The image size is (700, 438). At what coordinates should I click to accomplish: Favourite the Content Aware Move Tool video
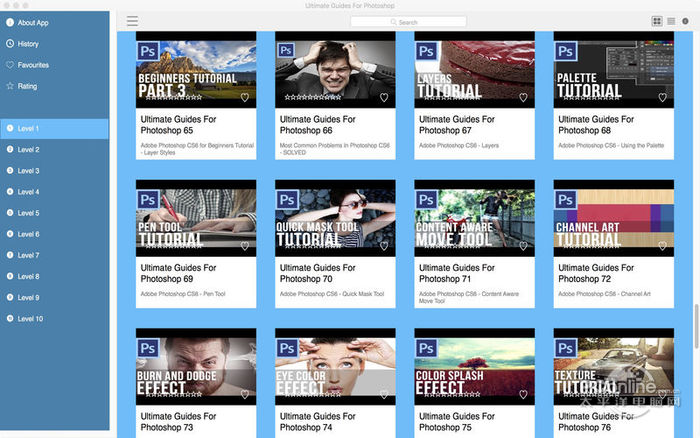pyautogui.click(x=523, y=246)
